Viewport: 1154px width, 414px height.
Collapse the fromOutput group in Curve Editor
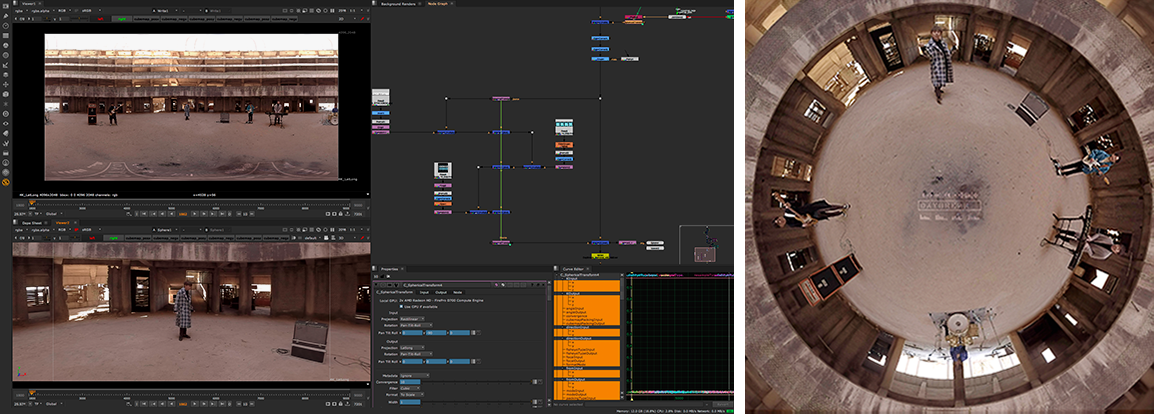(x=562, y=379)
